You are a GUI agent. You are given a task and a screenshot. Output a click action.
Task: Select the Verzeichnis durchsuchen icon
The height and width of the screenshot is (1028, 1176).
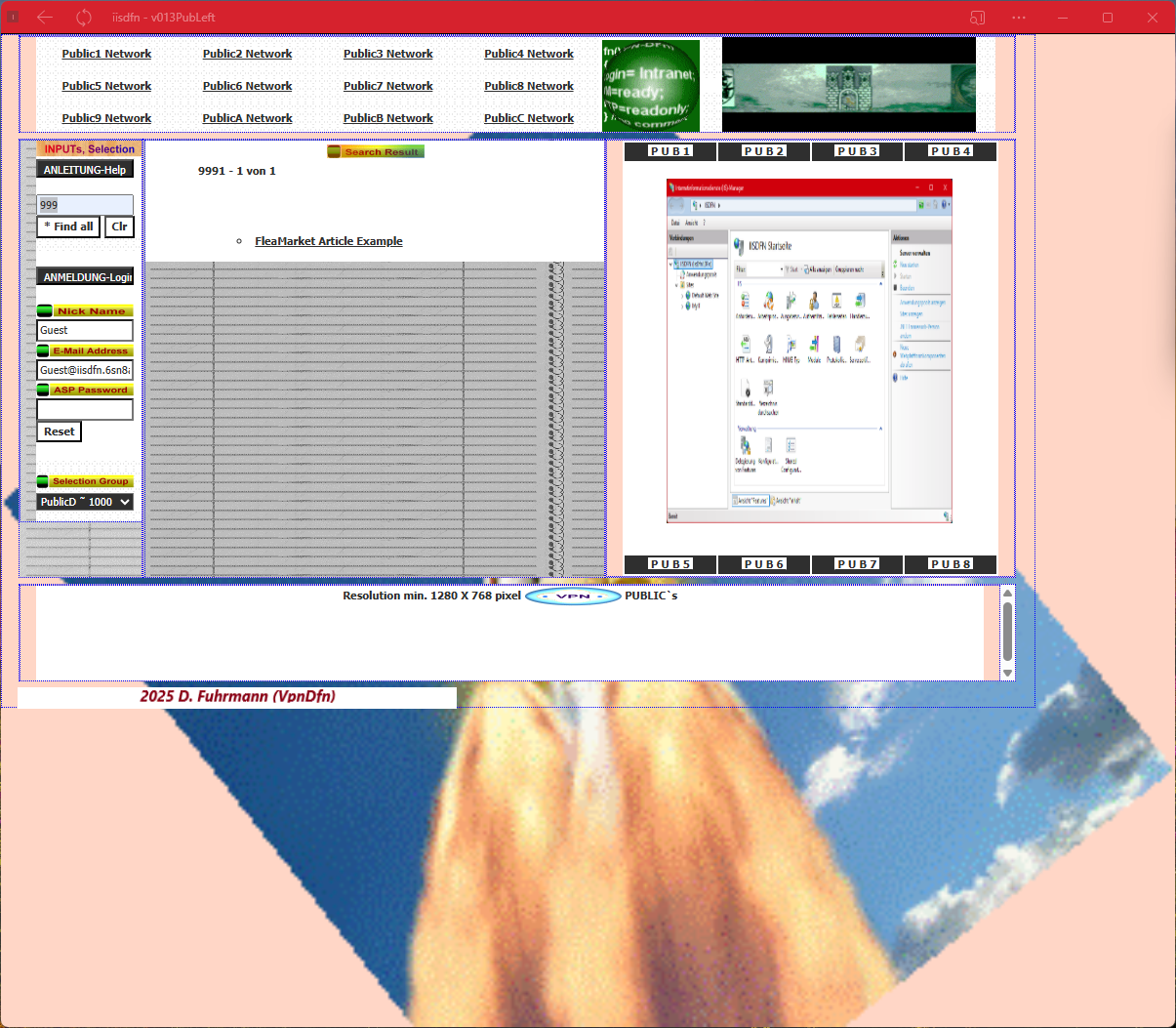click(x=768, y=389)
